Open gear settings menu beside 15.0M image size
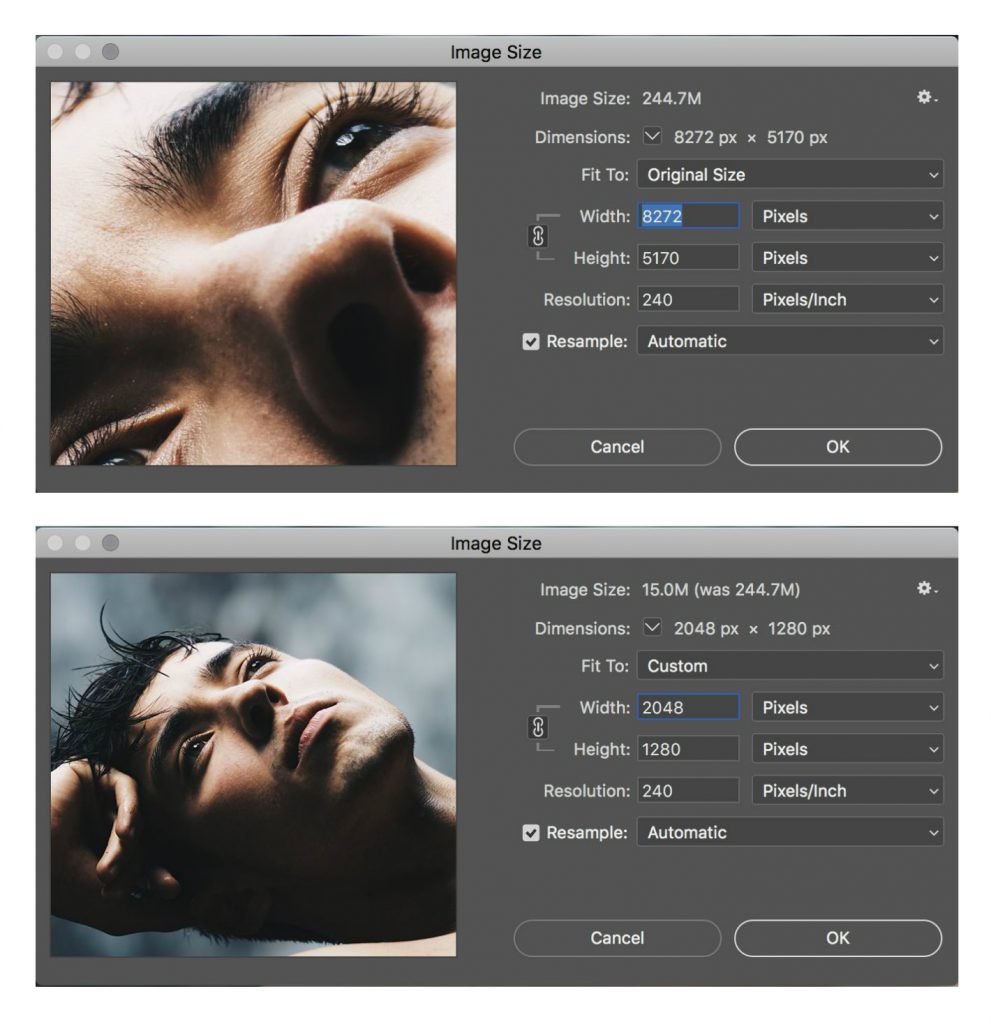Screen dimensions: 991x1024 926,589
